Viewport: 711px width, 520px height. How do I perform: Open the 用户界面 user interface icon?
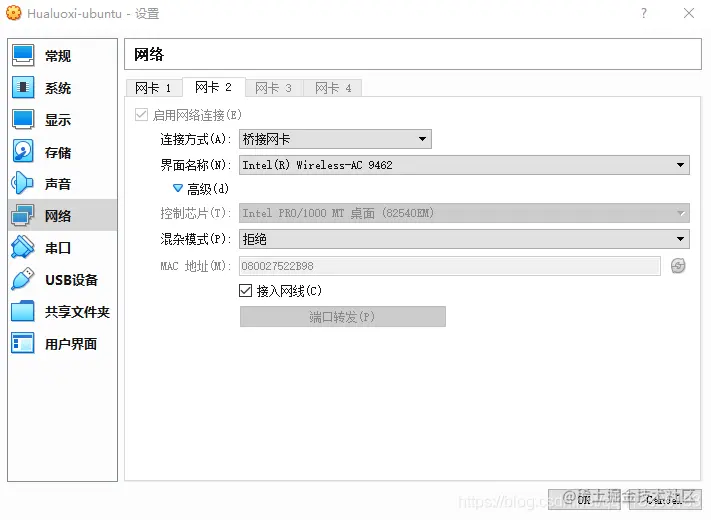(x=23, y=344)
